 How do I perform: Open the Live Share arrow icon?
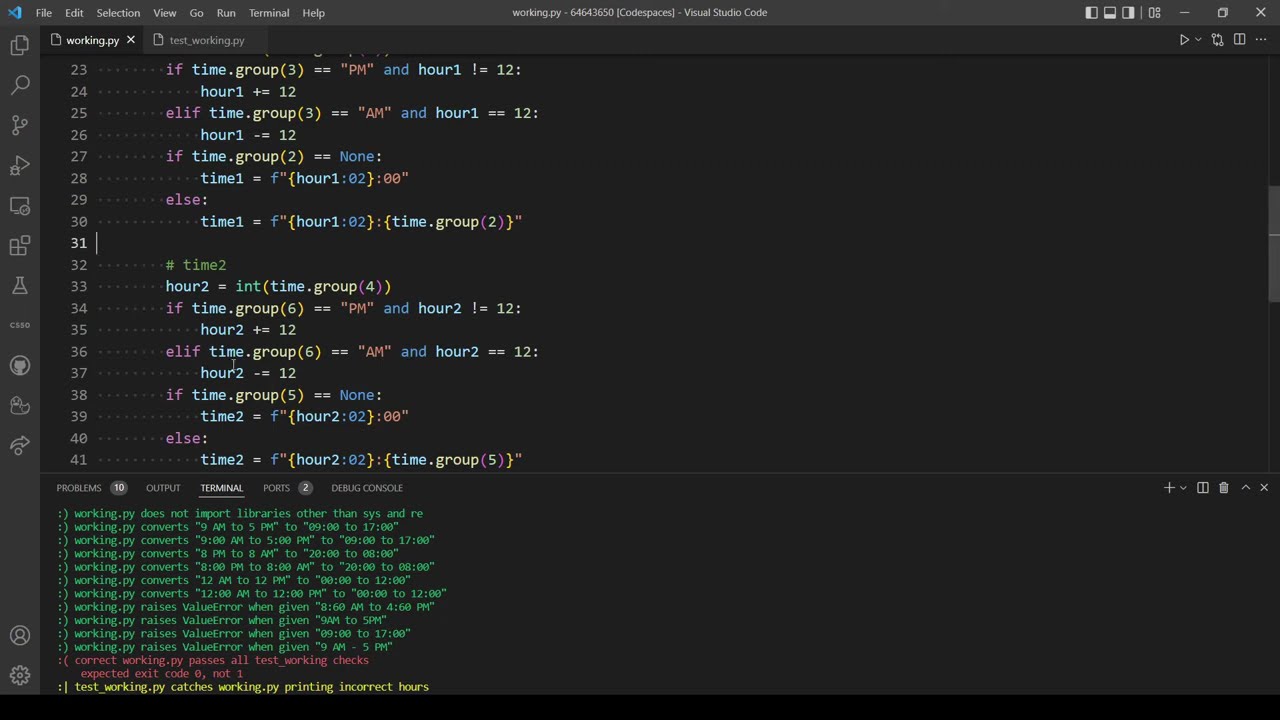tap(20, 445)
